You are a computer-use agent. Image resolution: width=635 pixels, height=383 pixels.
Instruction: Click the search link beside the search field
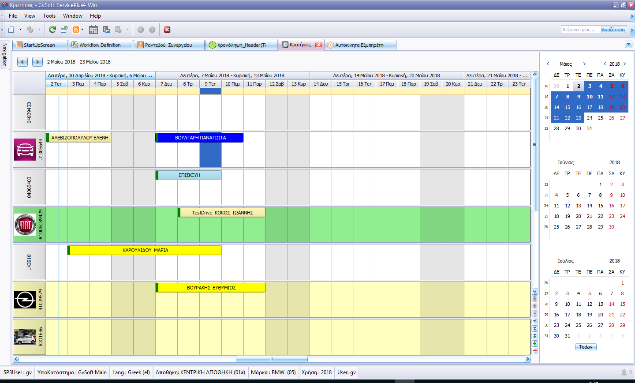614,30
